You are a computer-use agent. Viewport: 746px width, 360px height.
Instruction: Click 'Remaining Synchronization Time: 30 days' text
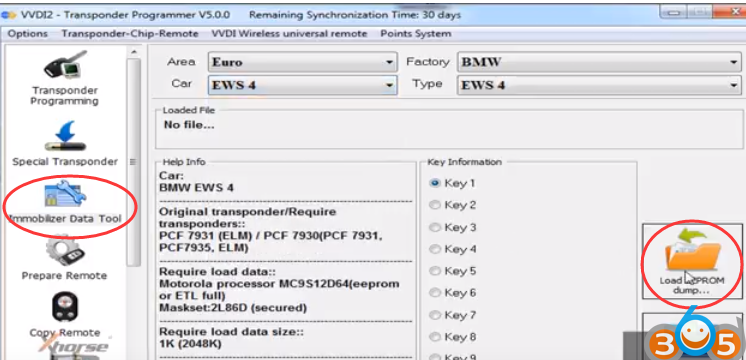coord(355,15)
